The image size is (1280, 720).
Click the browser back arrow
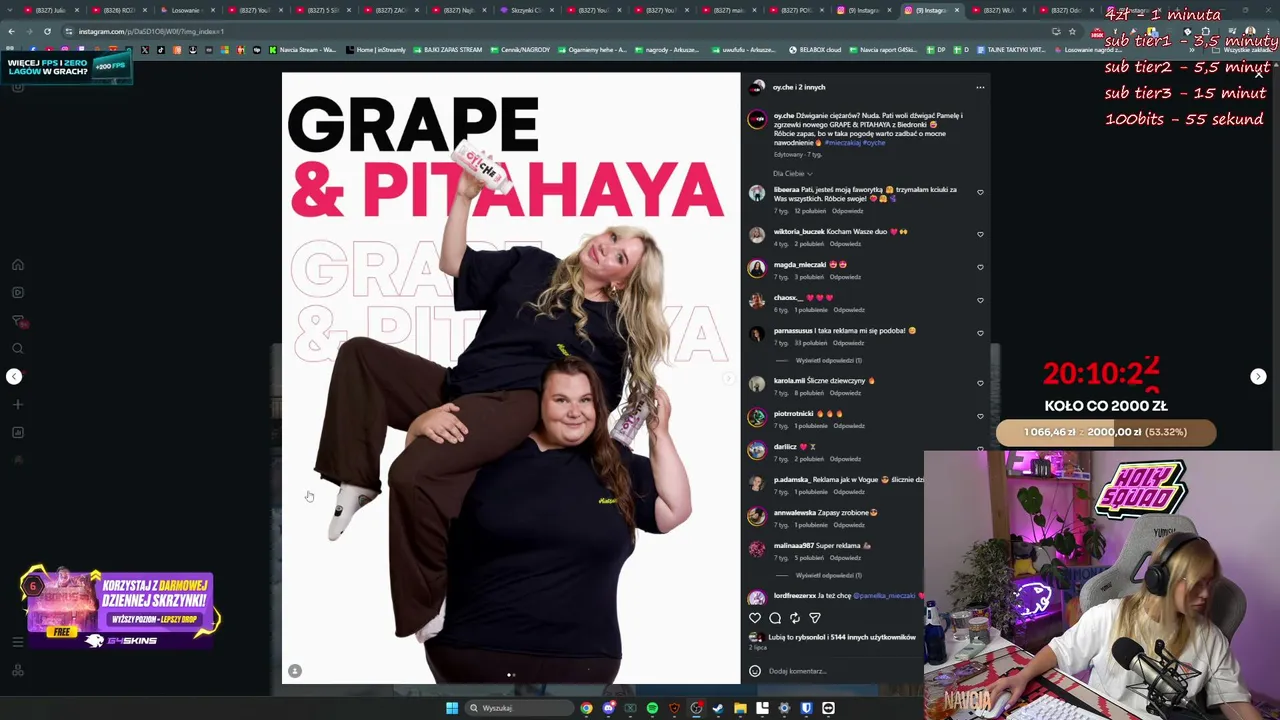coord(11,31)
